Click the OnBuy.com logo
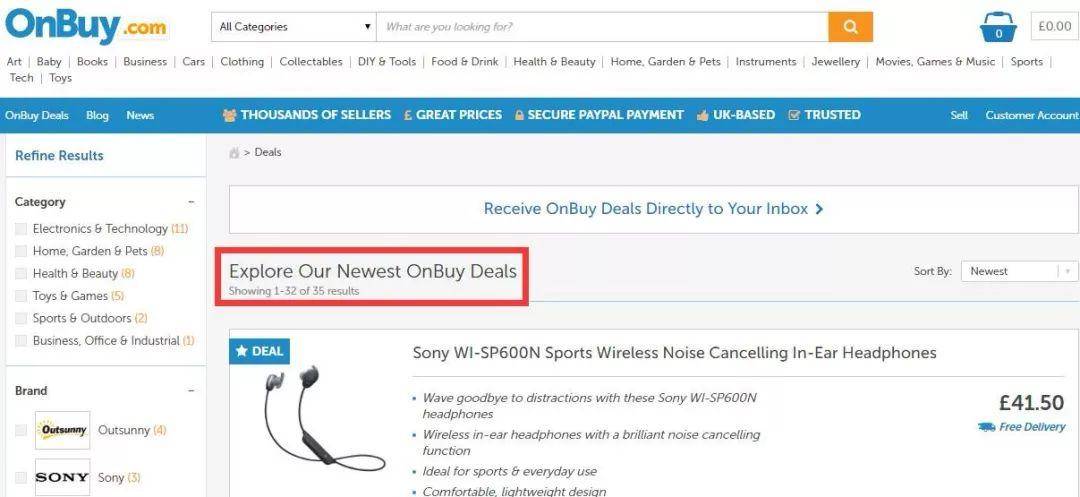This screenshot has height=497, width=1080. click(x=85, y=26)
